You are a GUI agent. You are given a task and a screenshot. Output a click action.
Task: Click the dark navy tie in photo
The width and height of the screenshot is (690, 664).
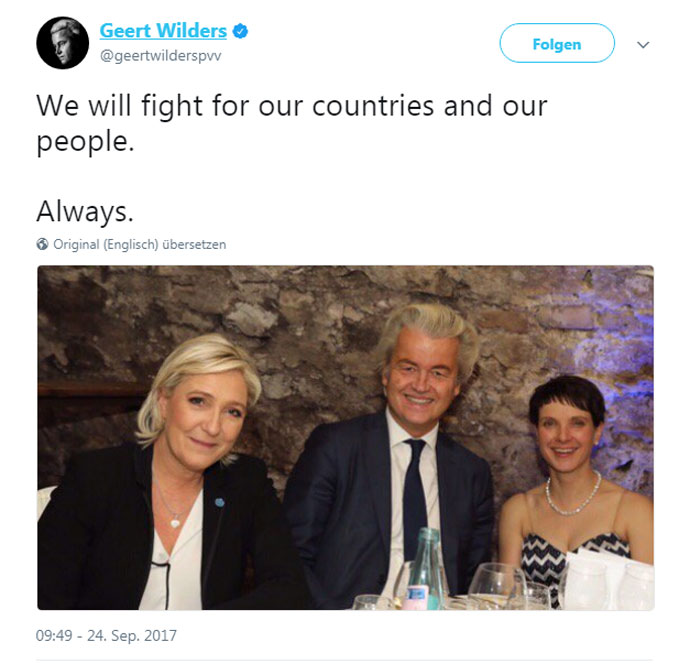tap(414, 499)
